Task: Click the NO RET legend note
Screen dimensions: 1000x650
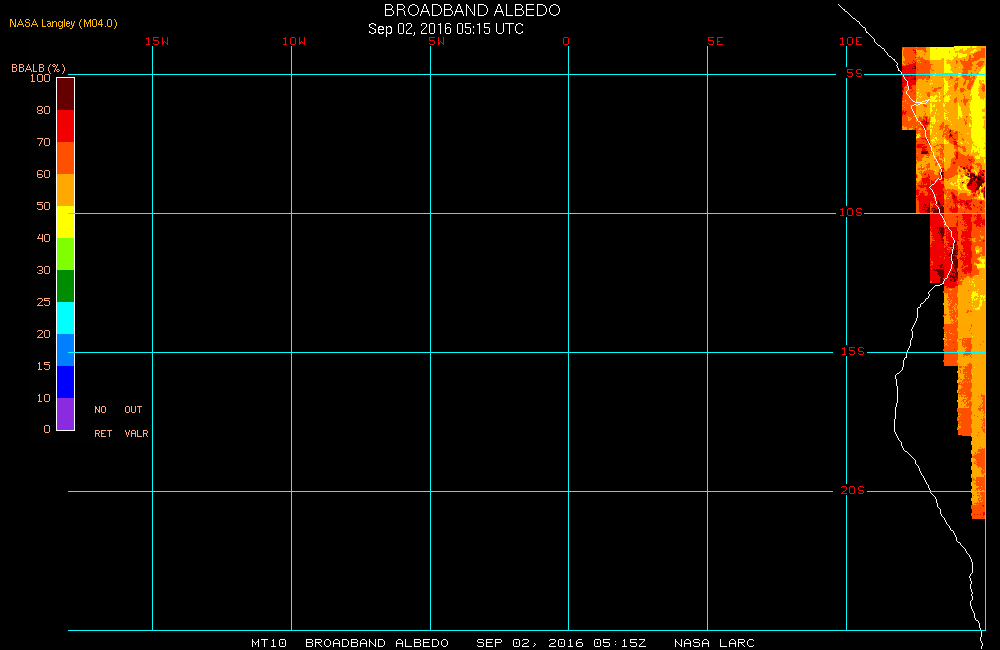Action: click(x=103, y=422)
